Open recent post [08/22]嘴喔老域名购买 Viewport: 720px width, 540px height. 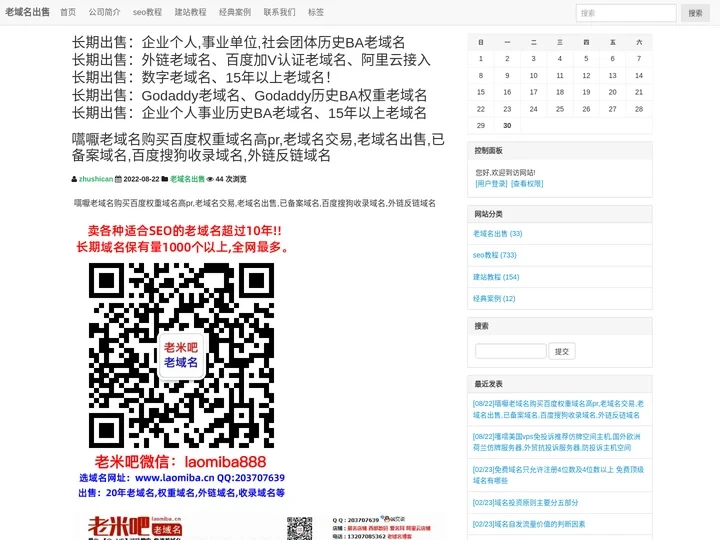click(558, 409)
